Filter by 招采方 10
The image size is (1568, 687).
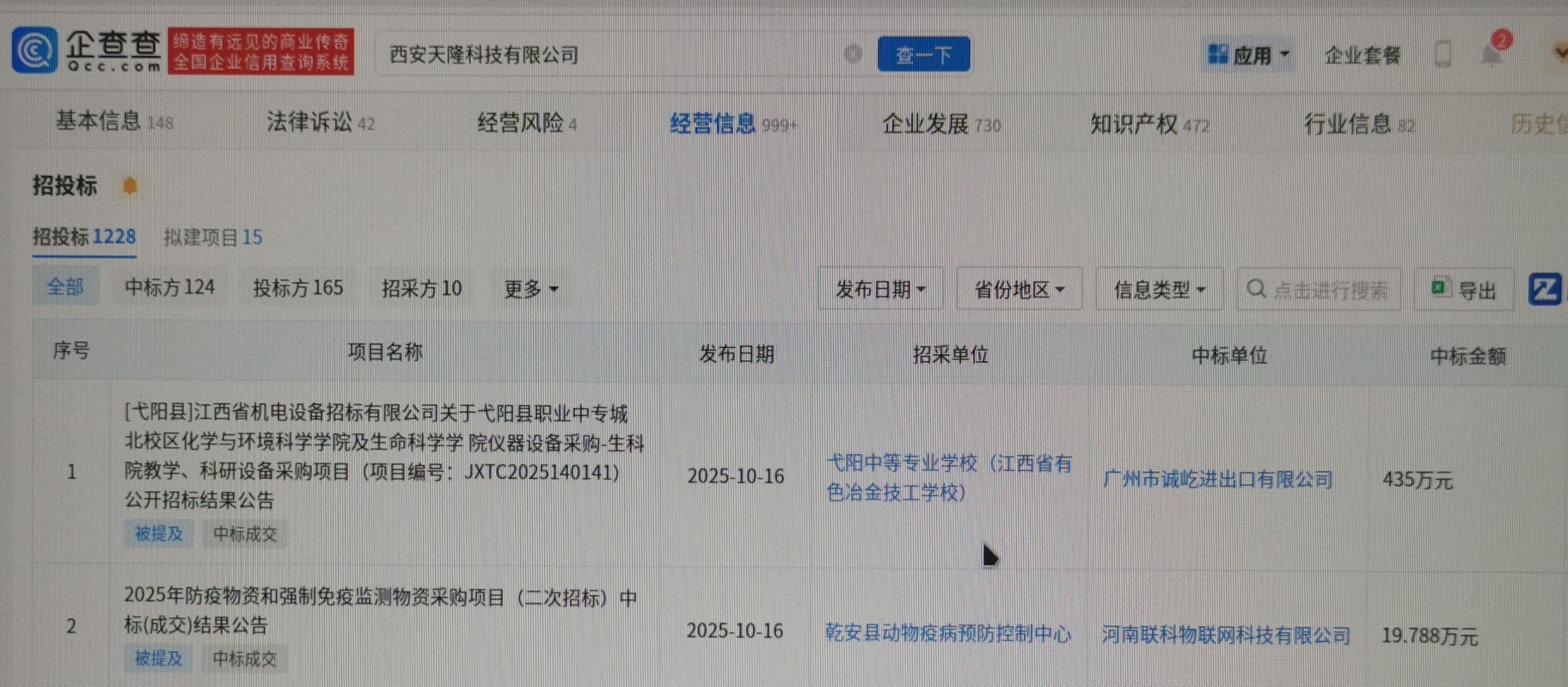click(x=421, y=288)
